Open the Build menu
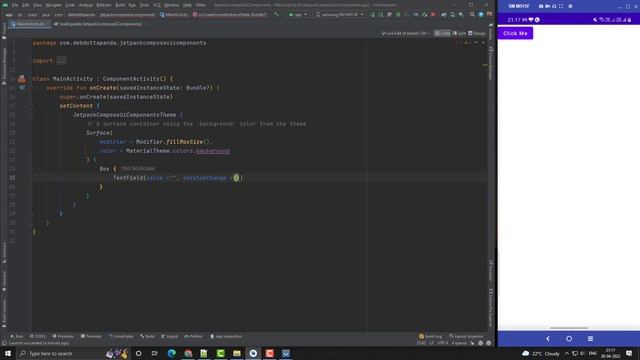 (120, 5)
